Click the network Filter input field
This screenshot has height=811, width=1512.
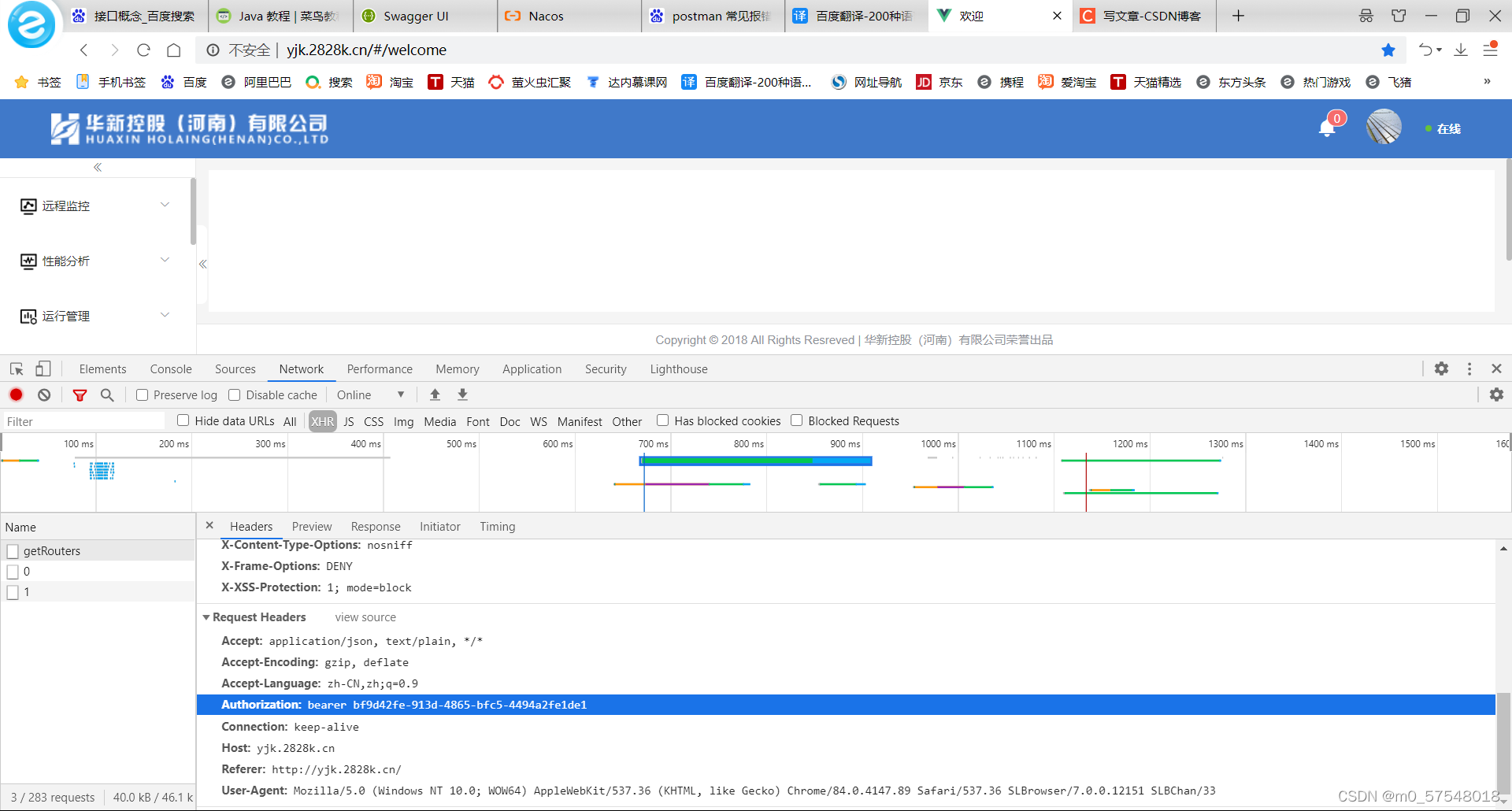pyautogui.click(x=83, y=421)
